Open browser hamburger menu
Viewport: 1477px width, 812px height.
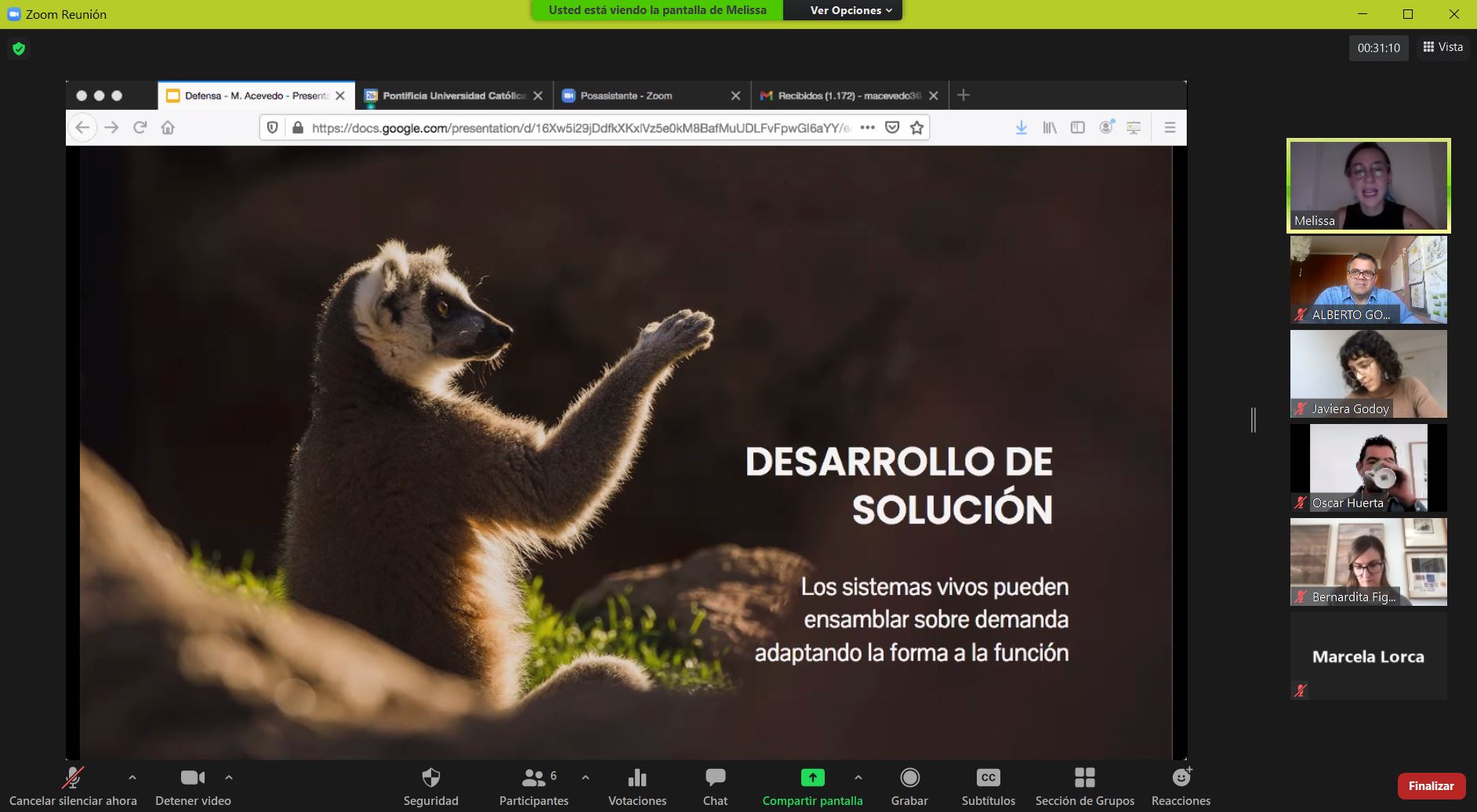pos(1170,127)
